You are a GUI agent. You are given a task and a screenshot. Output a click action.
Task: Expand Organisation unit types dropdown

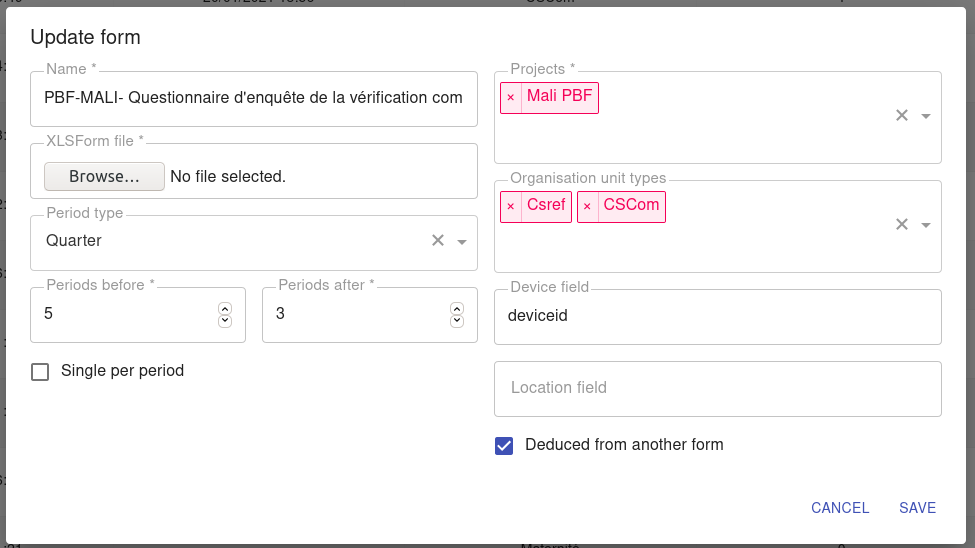(x=926, y=225)
